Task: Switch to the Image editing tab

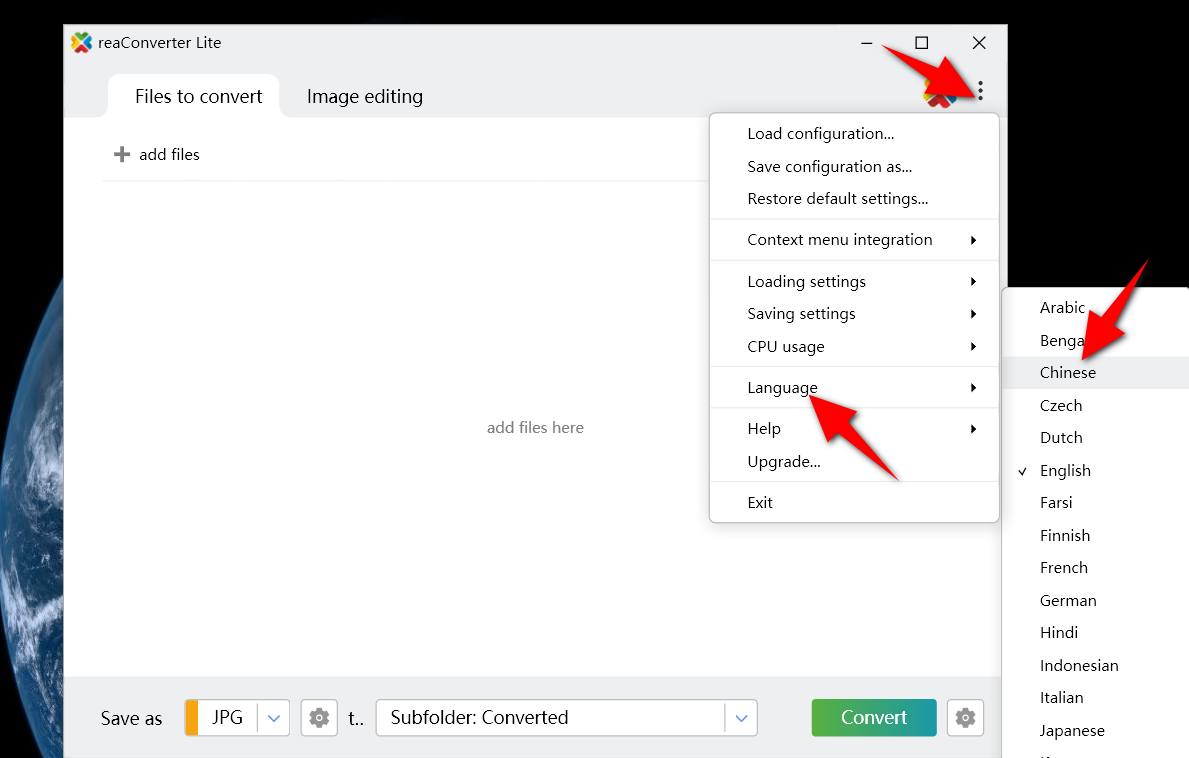Action: [364, 96]
